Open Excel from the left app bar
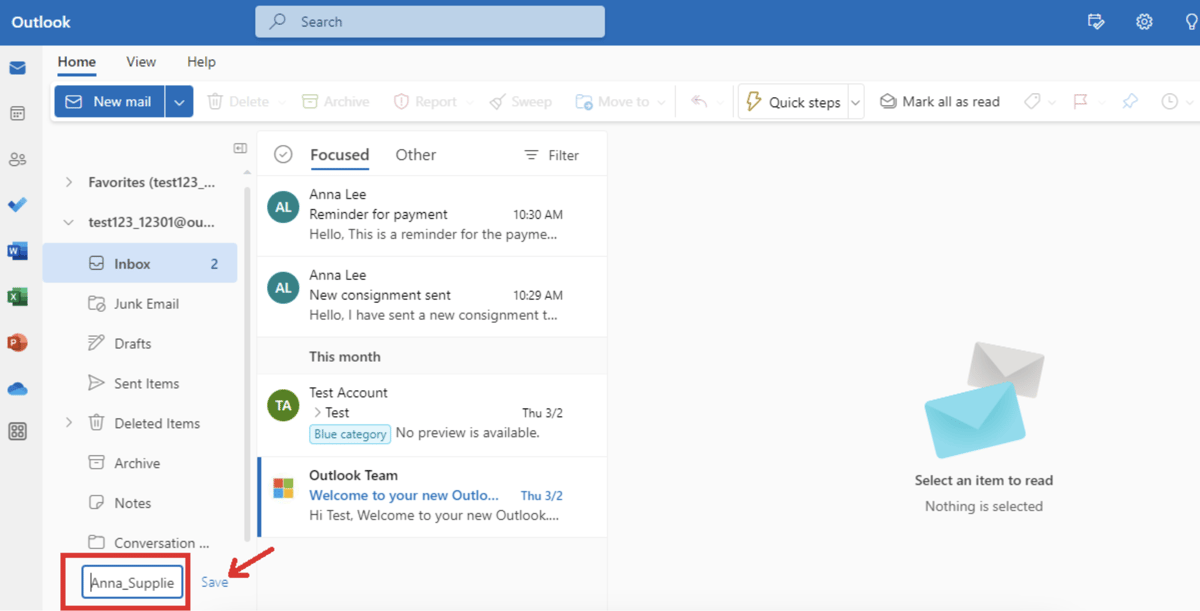 click(17, 296)
